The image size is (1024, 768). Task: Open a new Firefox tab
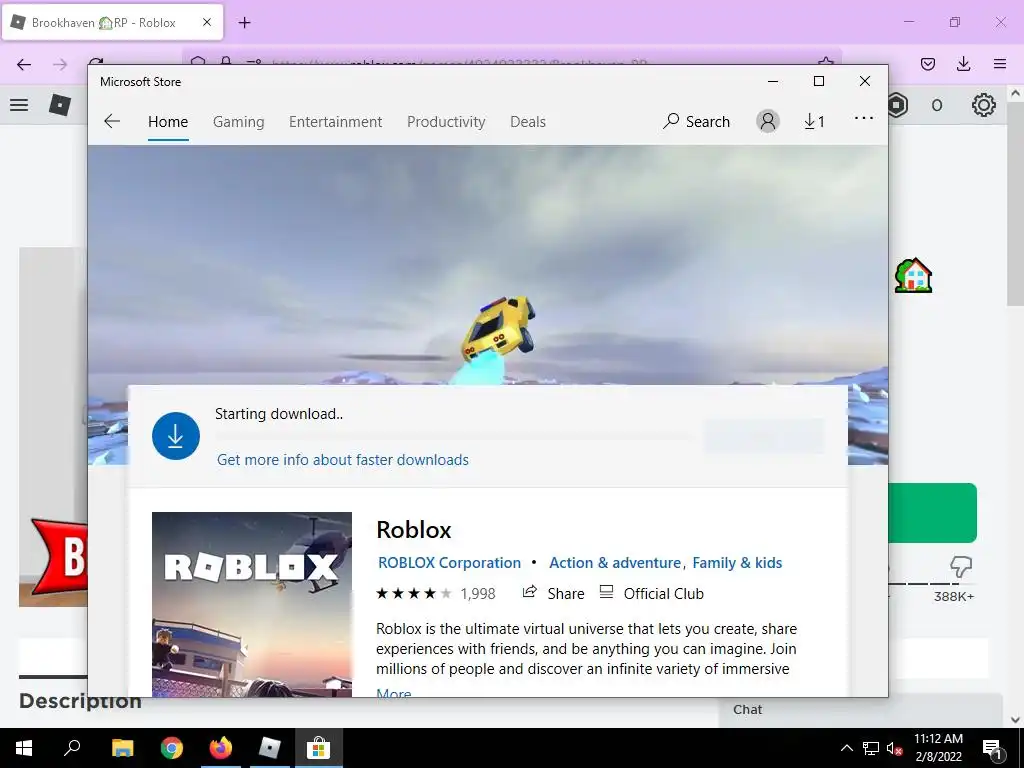[x=244, y=23]
